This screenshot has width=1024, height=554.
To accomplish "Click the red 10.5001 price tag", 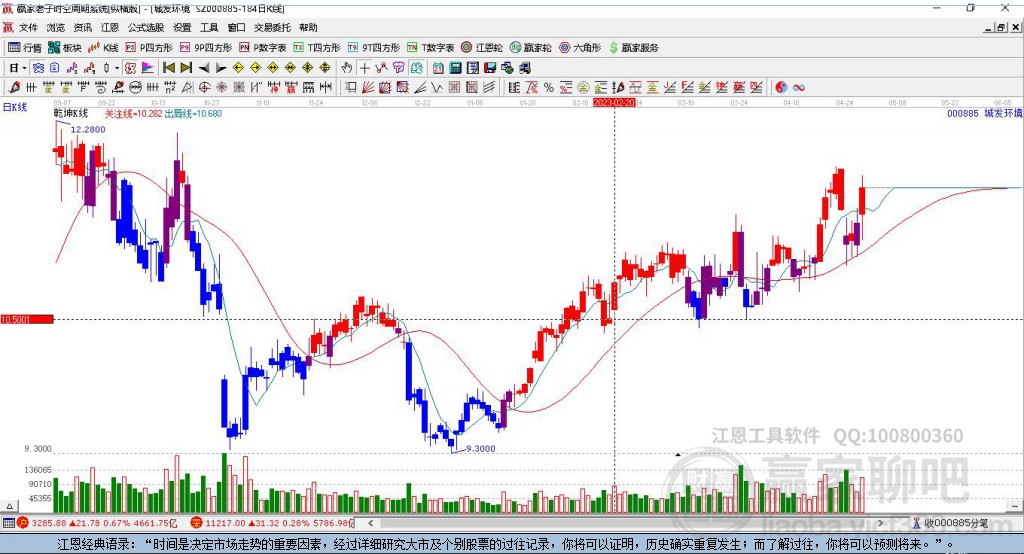I will tap(27, 319).
